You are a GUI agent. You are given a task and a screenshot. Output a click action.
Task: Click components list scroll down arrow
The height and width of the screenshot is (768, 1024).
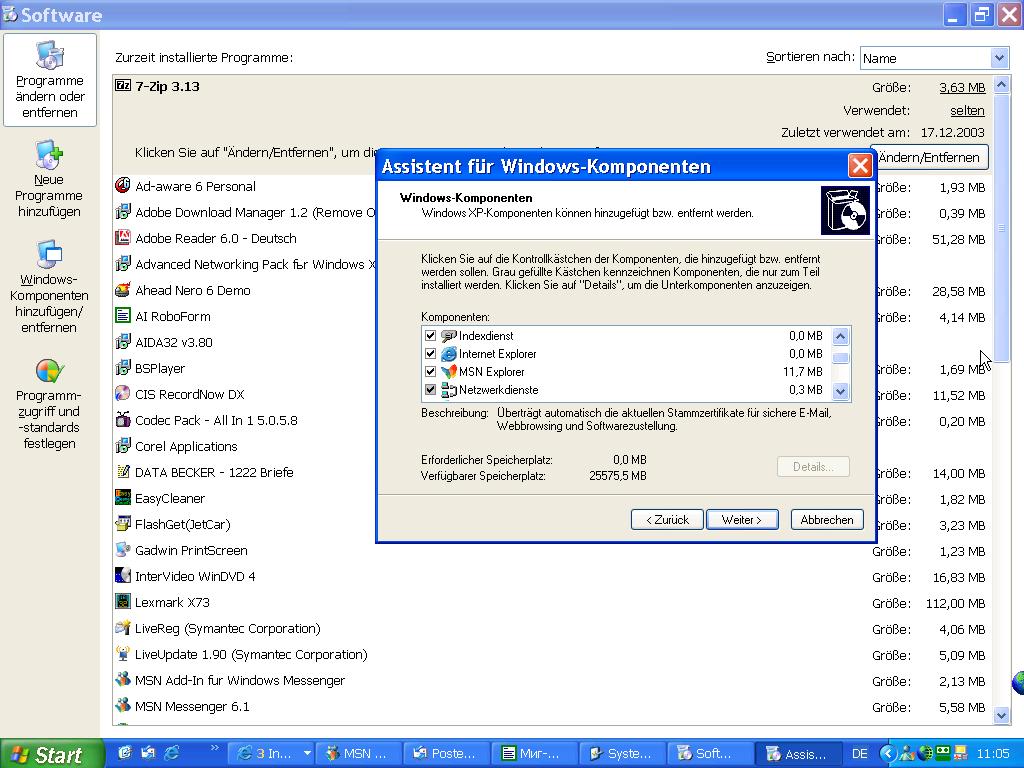[x=840, y=391]
